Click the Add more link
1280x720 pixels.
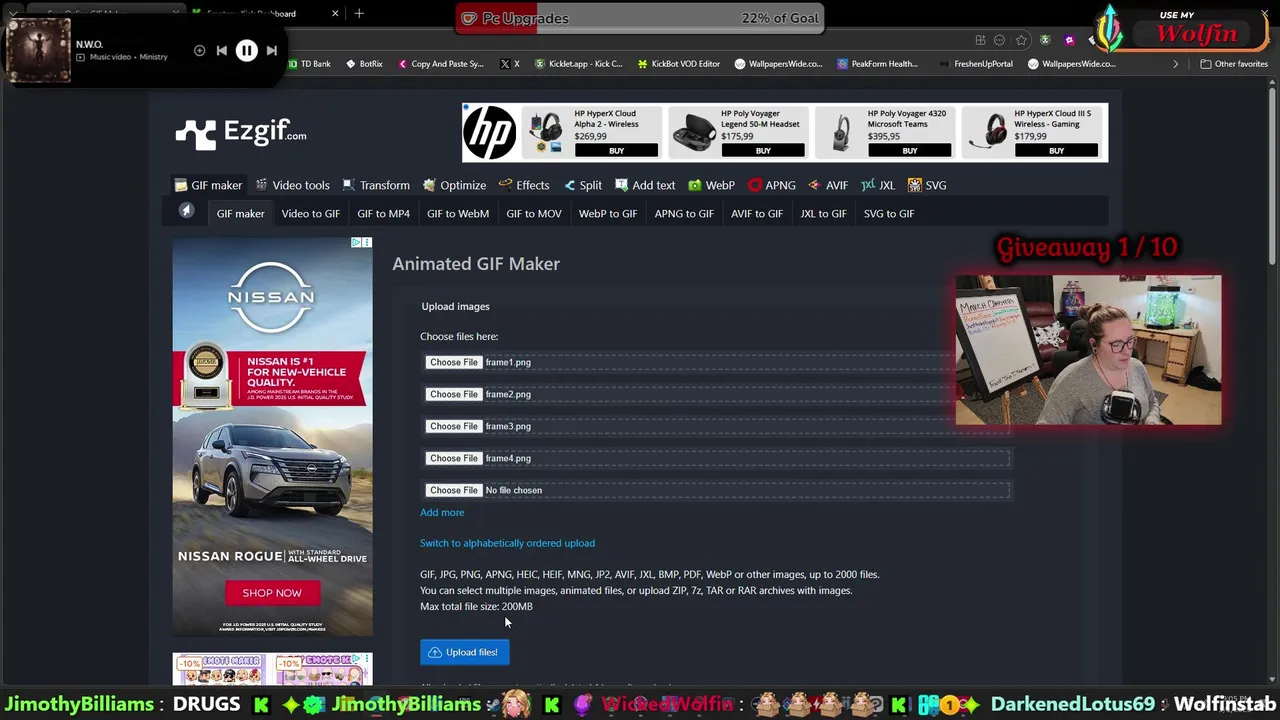tap(442, 512)
